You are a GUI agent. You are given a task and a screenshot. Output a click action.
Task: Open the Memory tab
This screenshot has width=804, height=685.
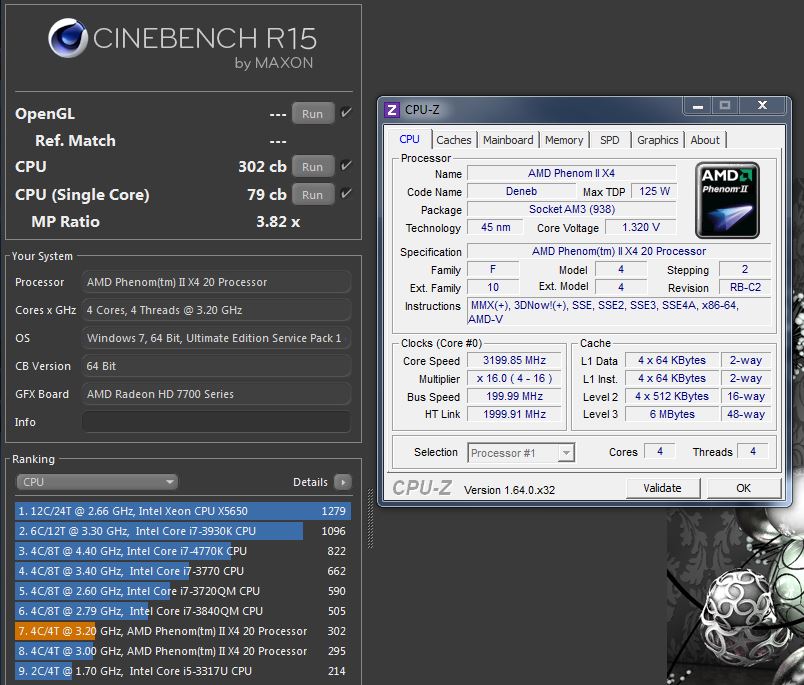point(564,140)
